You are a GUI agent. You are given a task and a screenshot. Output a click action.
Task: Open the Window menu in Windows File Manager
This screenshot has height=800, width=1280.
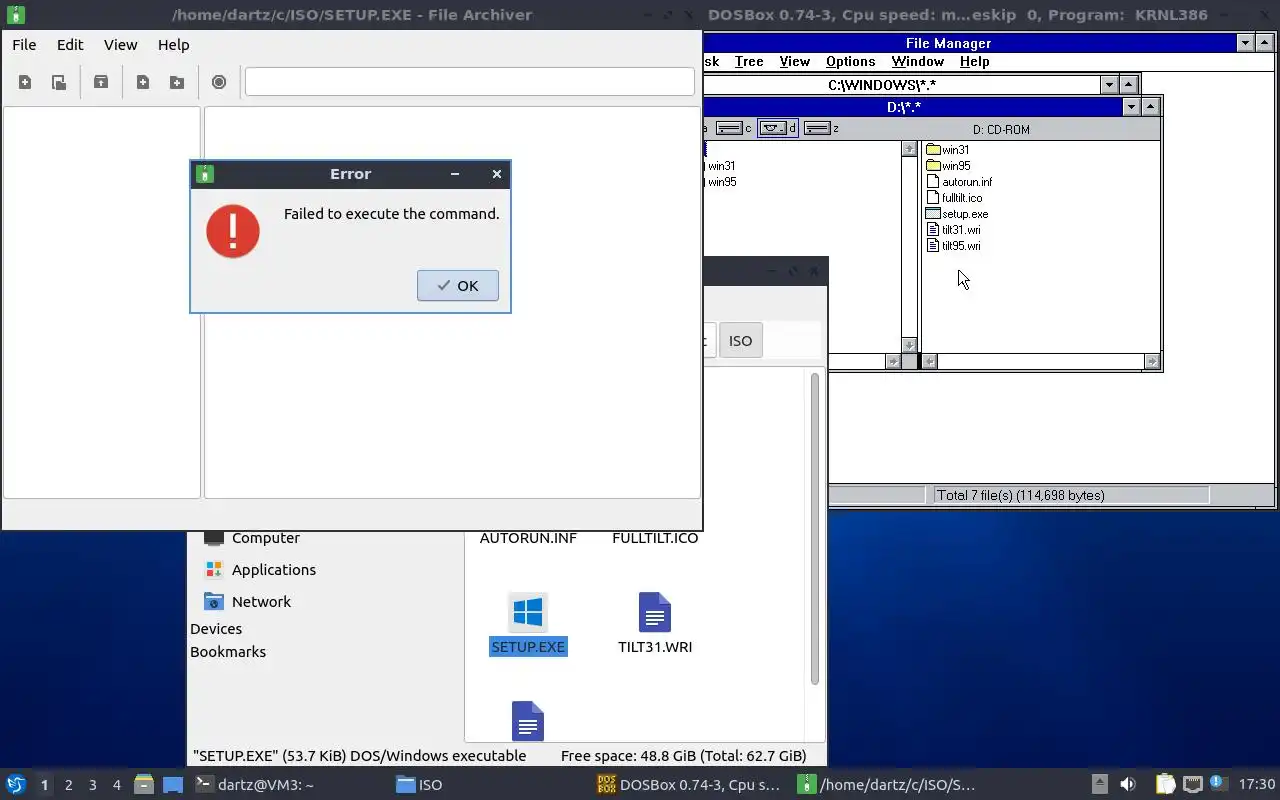pyautogui.click(x=917, y=62)
